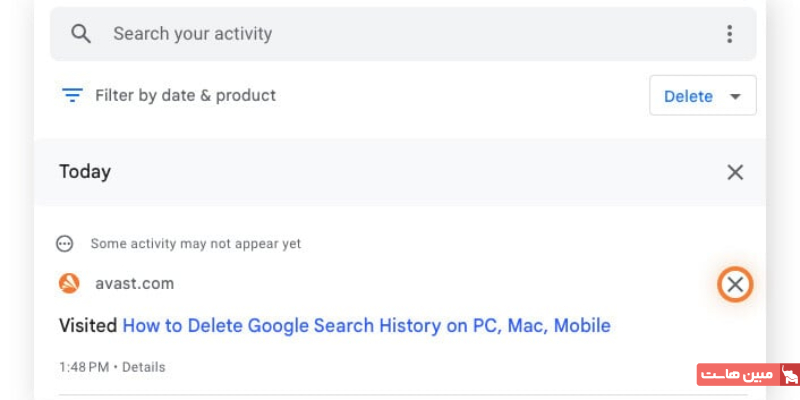The height and width of the screenshot is (400, 800).
Task: Click the magnifier search icon
Action: (x=81, y=34)
